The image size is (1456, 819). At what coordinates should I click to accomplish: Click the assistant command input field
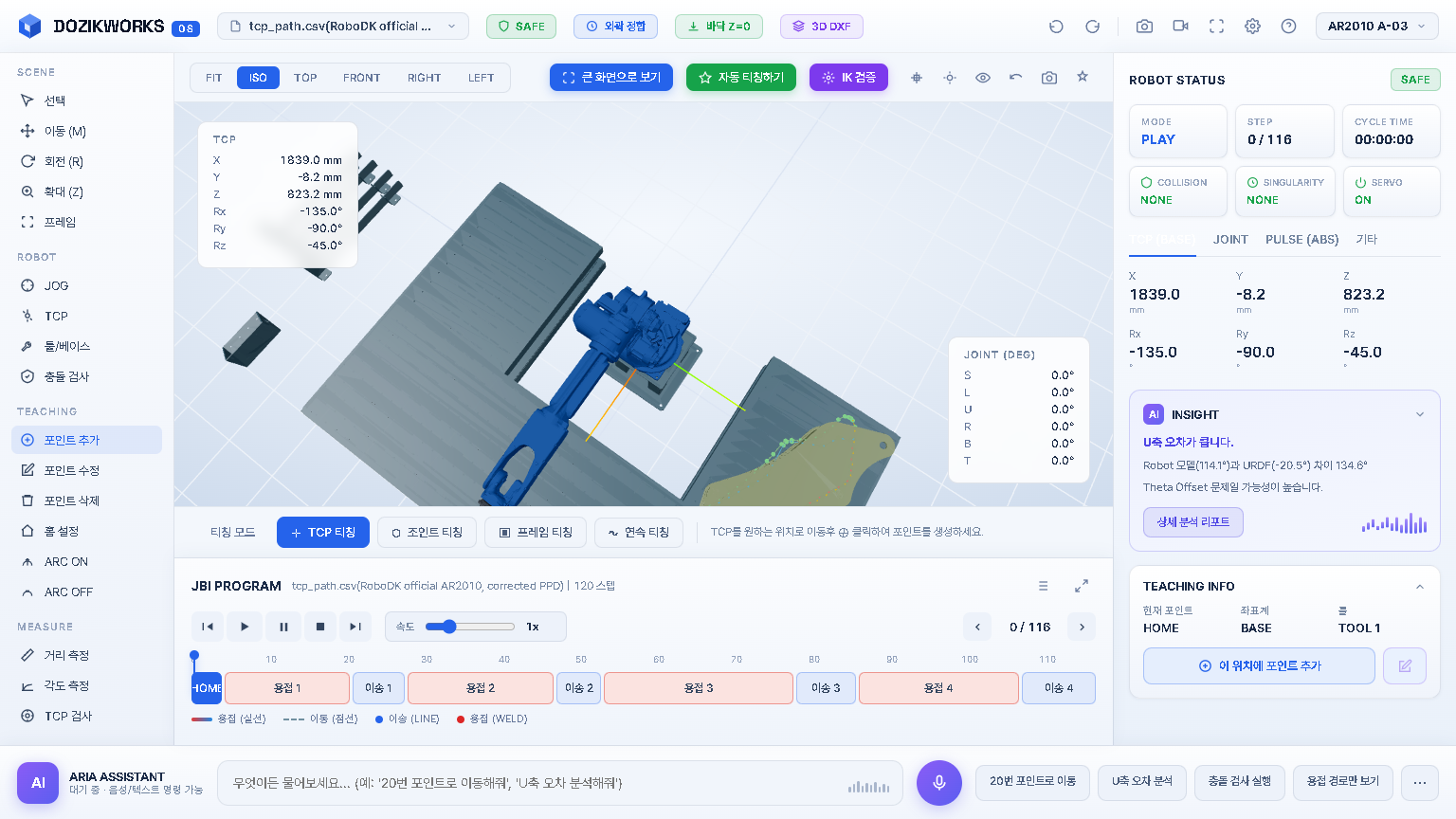click(559, 783)
